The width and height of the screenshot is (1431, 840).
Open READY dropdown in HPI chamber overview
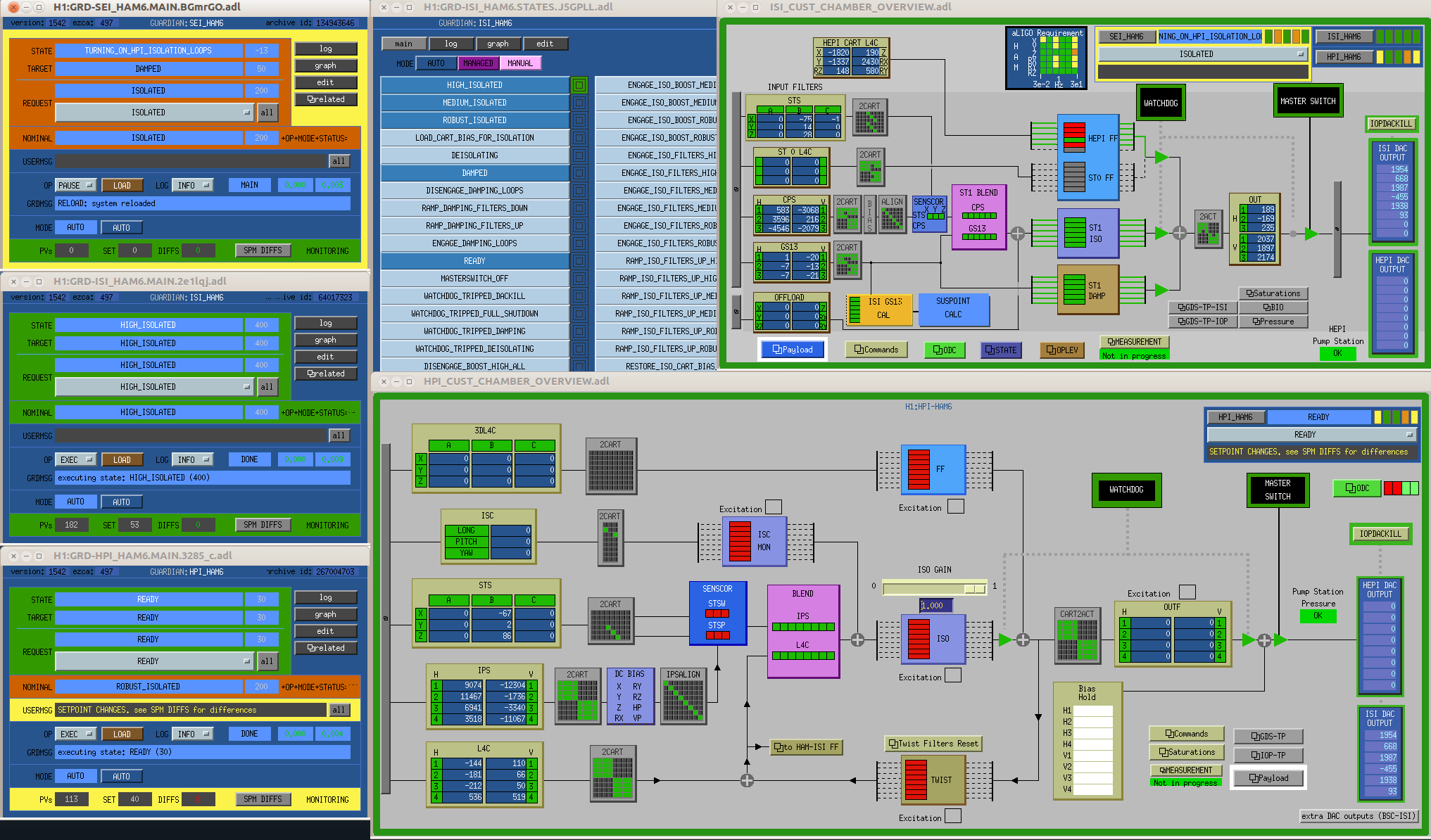1311,435
